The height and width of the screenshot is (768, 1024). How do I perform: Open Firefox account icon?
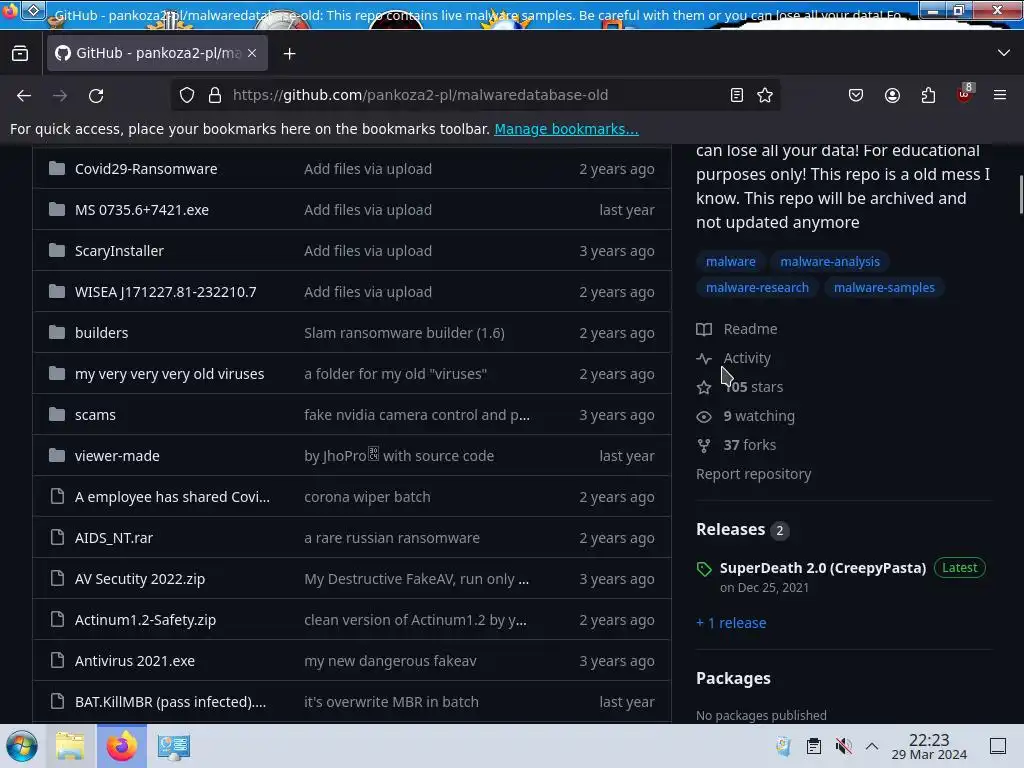pyautogui.click(x=892, y=95)
